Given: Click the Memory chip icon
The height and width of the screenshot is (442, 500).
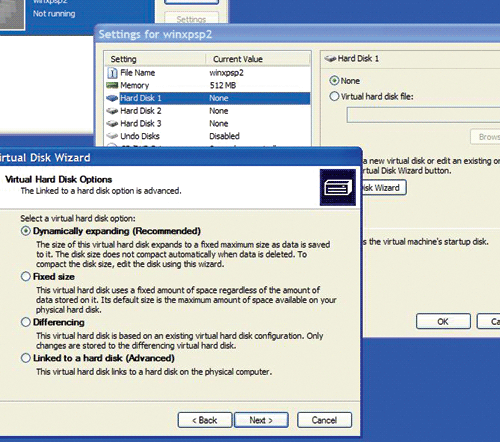Looking at the screenshot, I should coord(112,85).
